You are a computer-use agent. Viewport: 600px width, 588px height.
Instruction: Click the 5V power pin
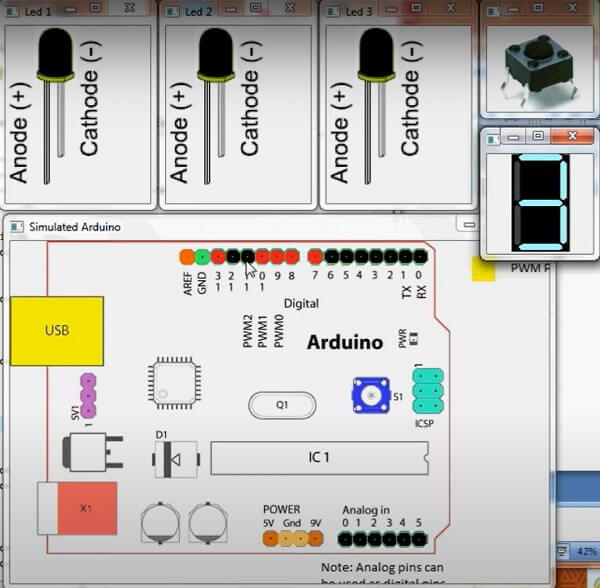(x=270, y=539)
